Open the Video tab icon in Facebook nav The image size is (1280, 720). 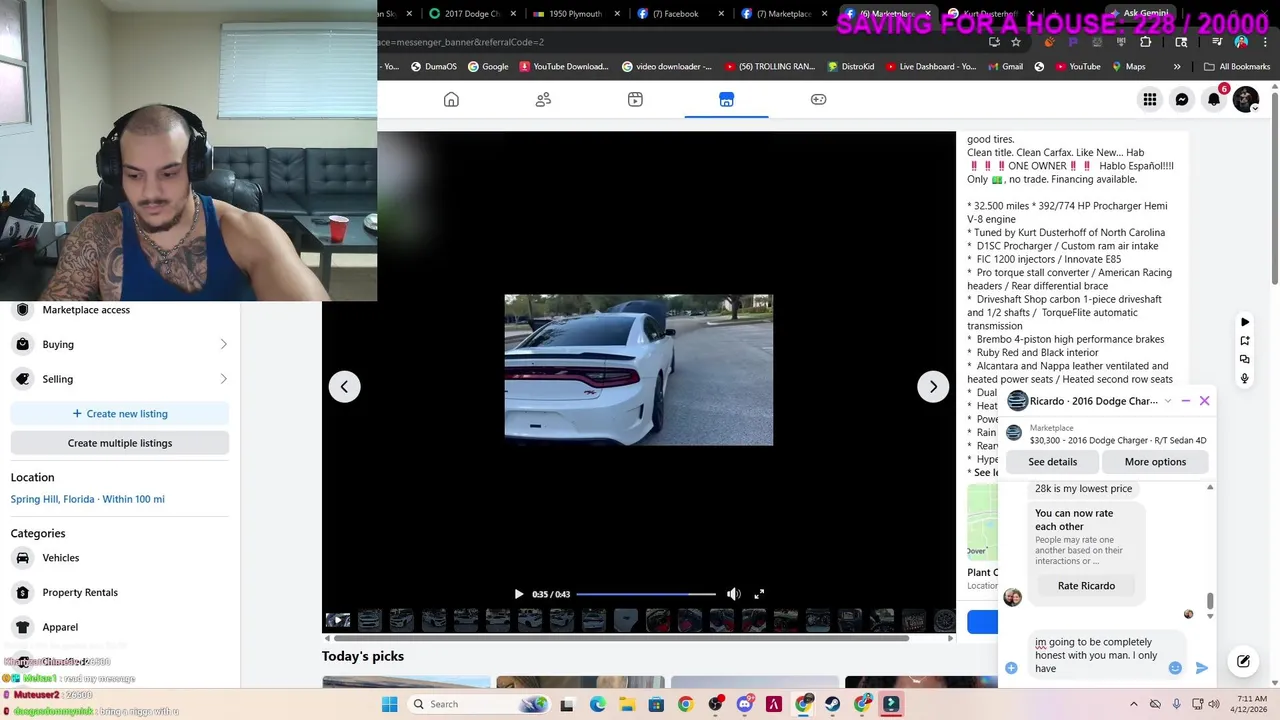pos(635,99)
